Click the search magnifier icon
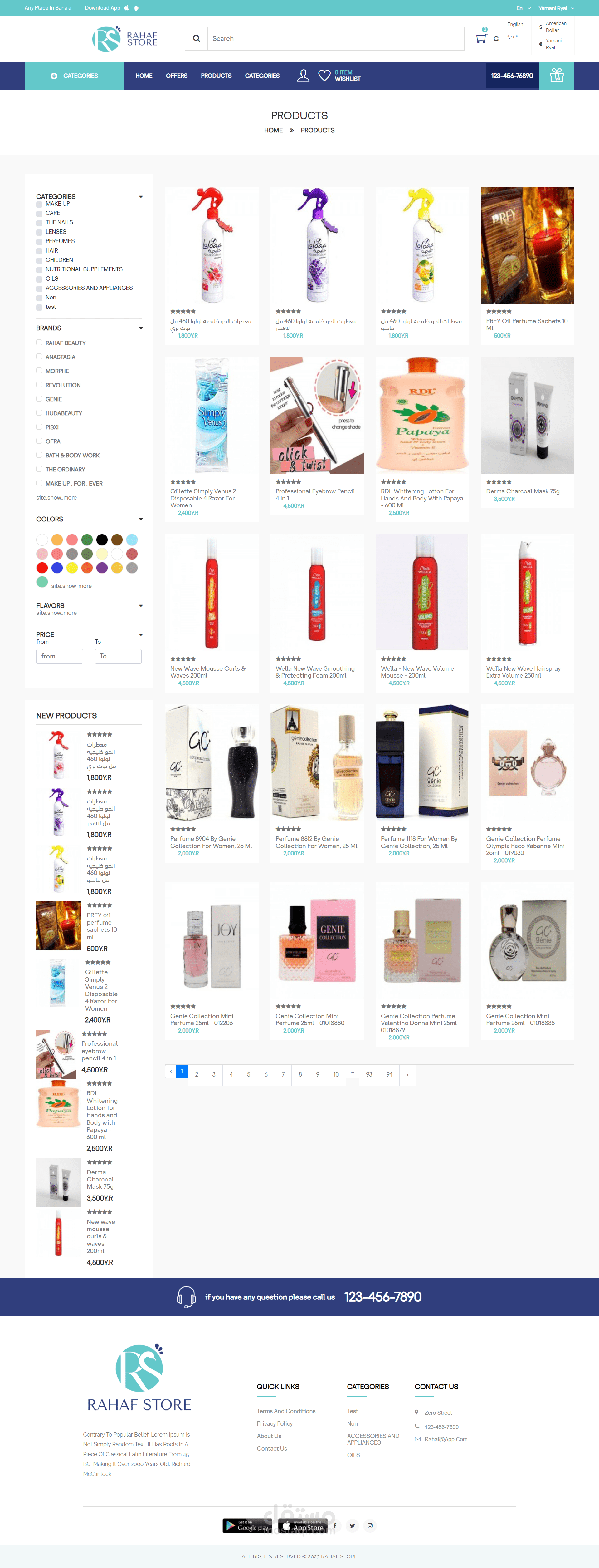The height and width of the screenshot is (1568, 599). [x=197, y=38]
